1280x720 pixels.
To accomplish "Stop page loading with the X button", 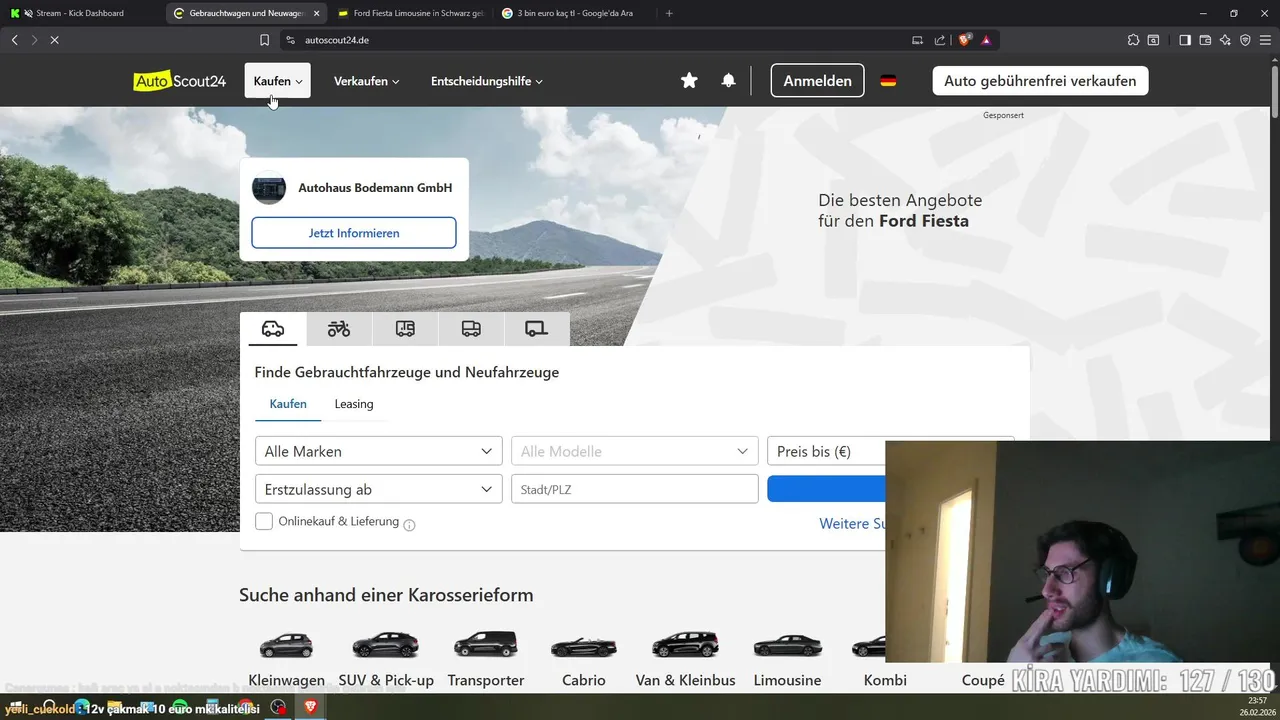I will tap(54, 40).
